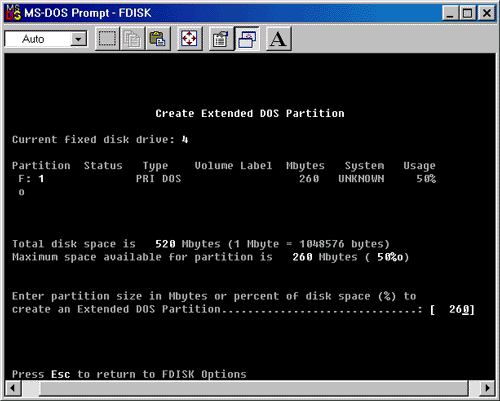Click the 'Usage' column header
The height and width of the screenshot is (401, 500).
pyautogui.click(x=419, y=166)
